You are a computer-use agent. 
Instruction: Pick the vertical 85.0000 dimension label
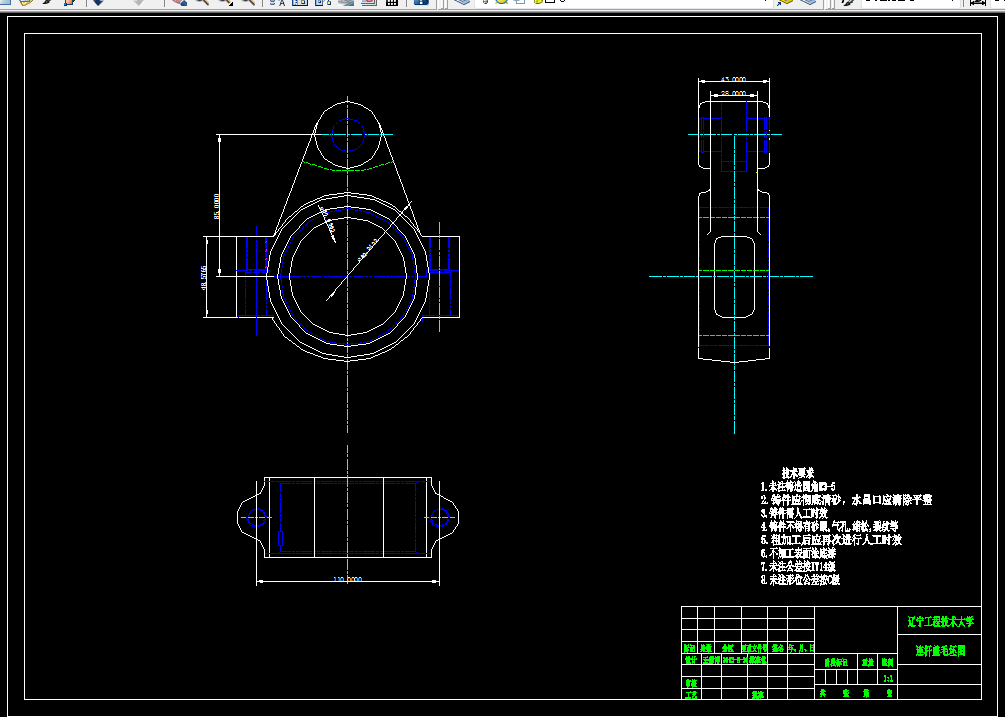click(x=217, y=206)
